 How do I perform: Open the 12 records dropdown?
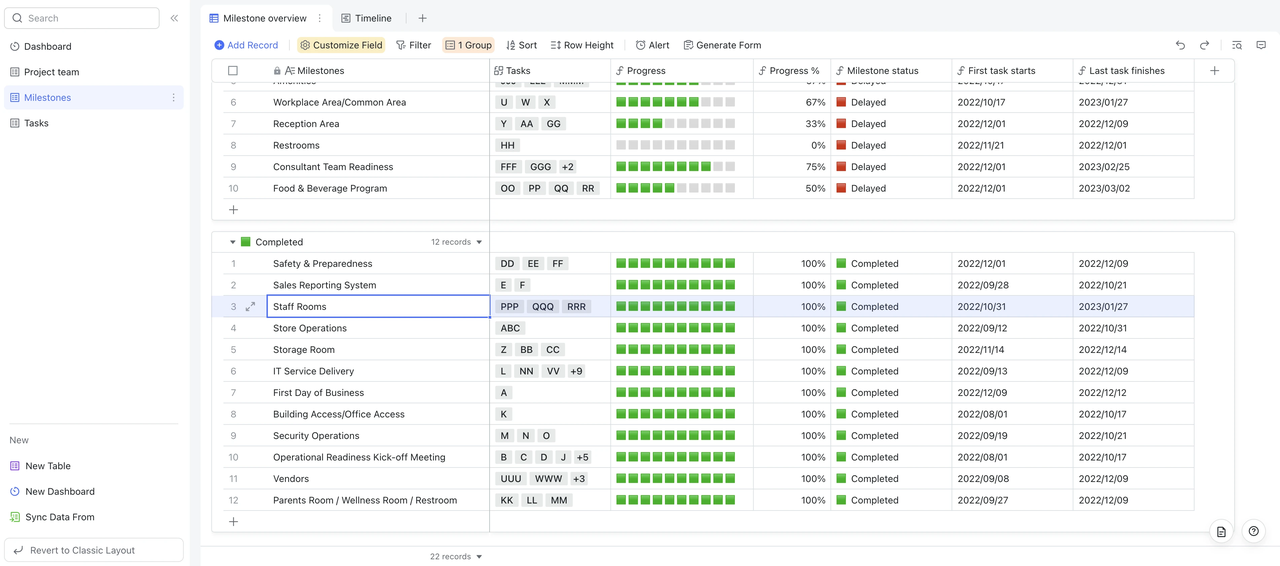click(457, 242)
